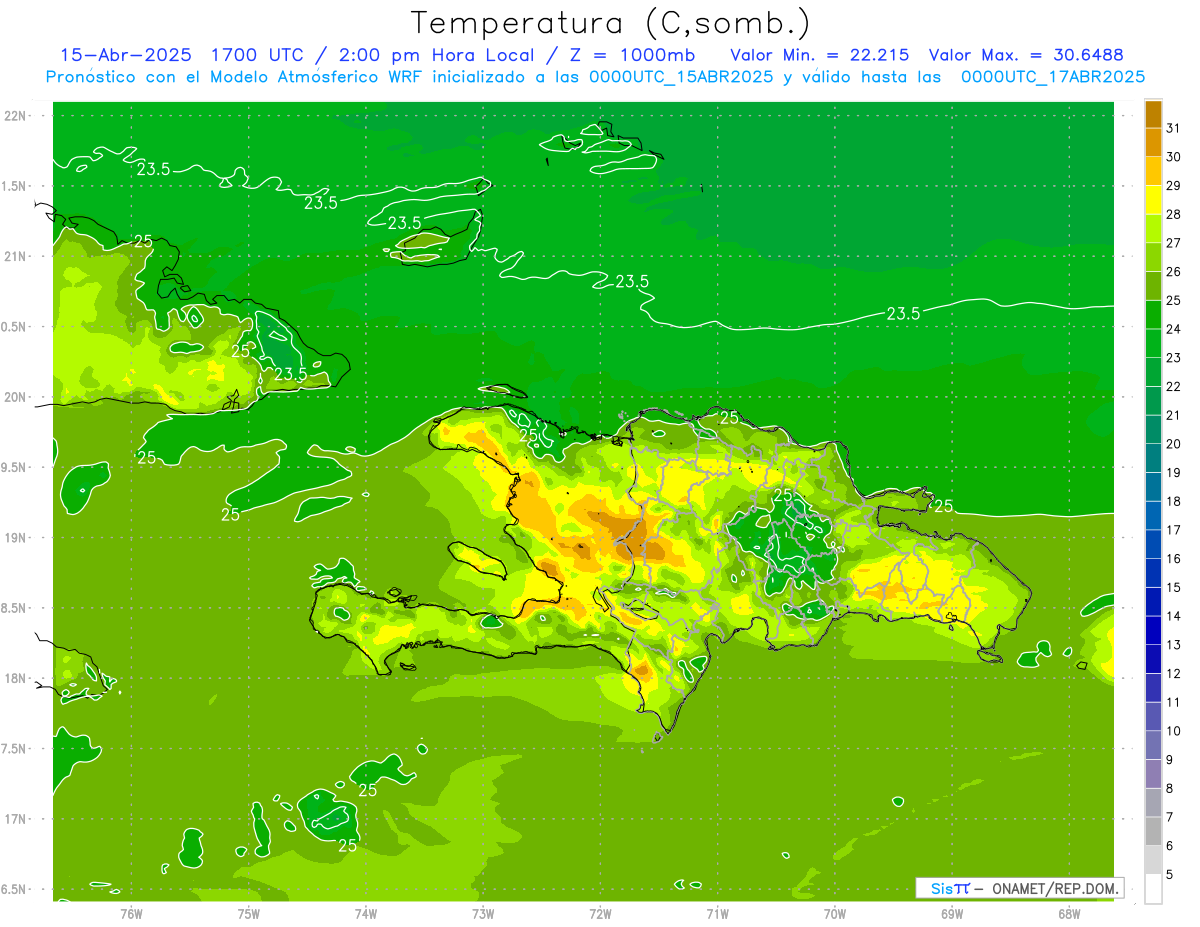Click the 0000UTC_17ABR2025 valid-until time
Screen dimensions: 1200x927
pyautogui.click(x=1052, y=77)
